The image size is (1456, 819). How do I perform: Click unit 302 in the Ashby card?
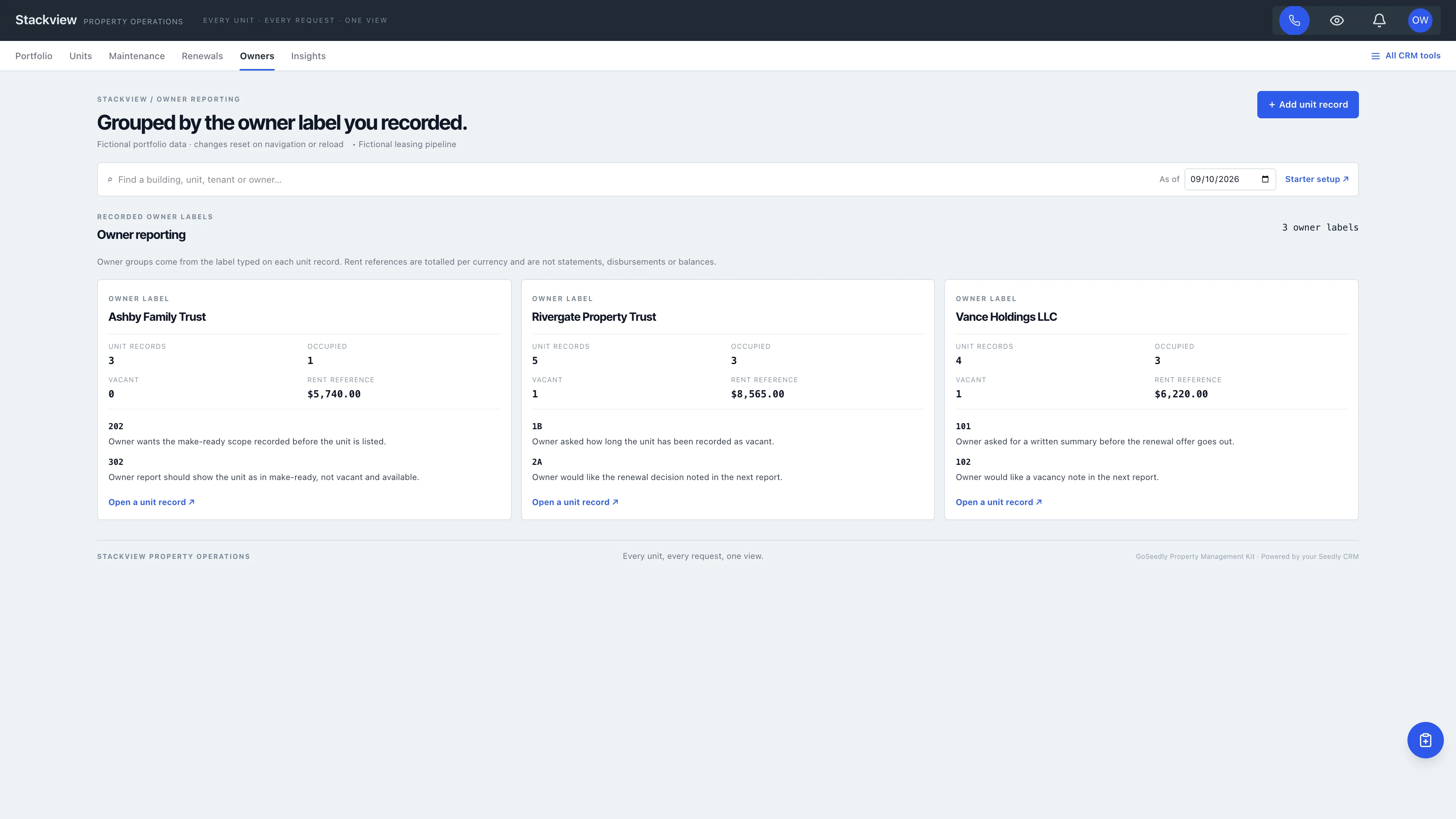[x=116, y=462]
